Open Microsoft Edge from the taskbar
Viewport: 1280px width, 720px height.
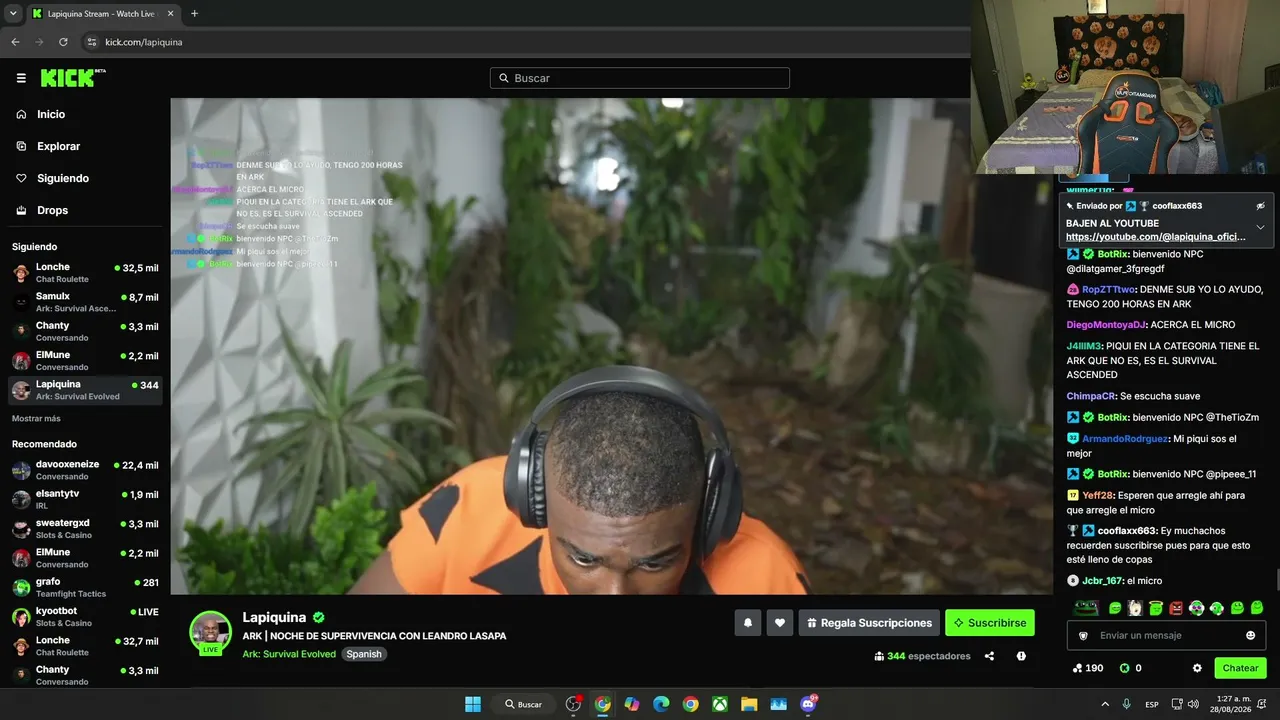[661, 704]
